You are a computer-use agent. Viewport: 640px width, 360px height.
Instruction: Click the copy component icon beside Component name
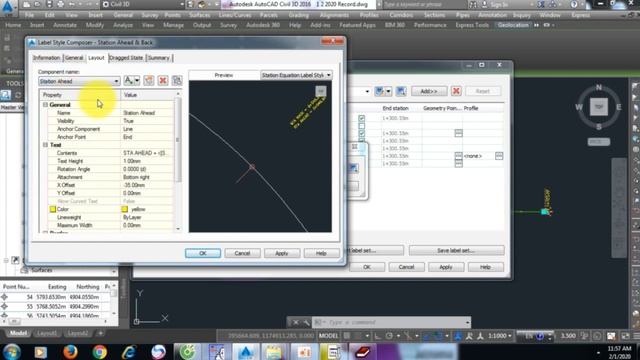click(x=149, y=80)
